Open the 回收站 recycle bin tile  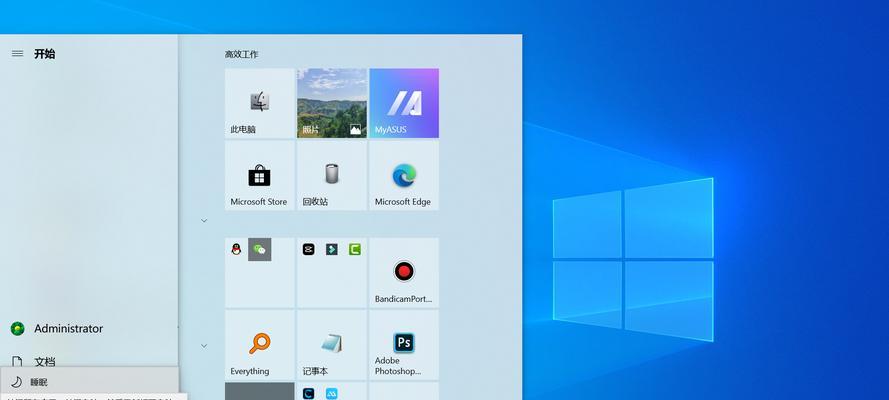332,176
